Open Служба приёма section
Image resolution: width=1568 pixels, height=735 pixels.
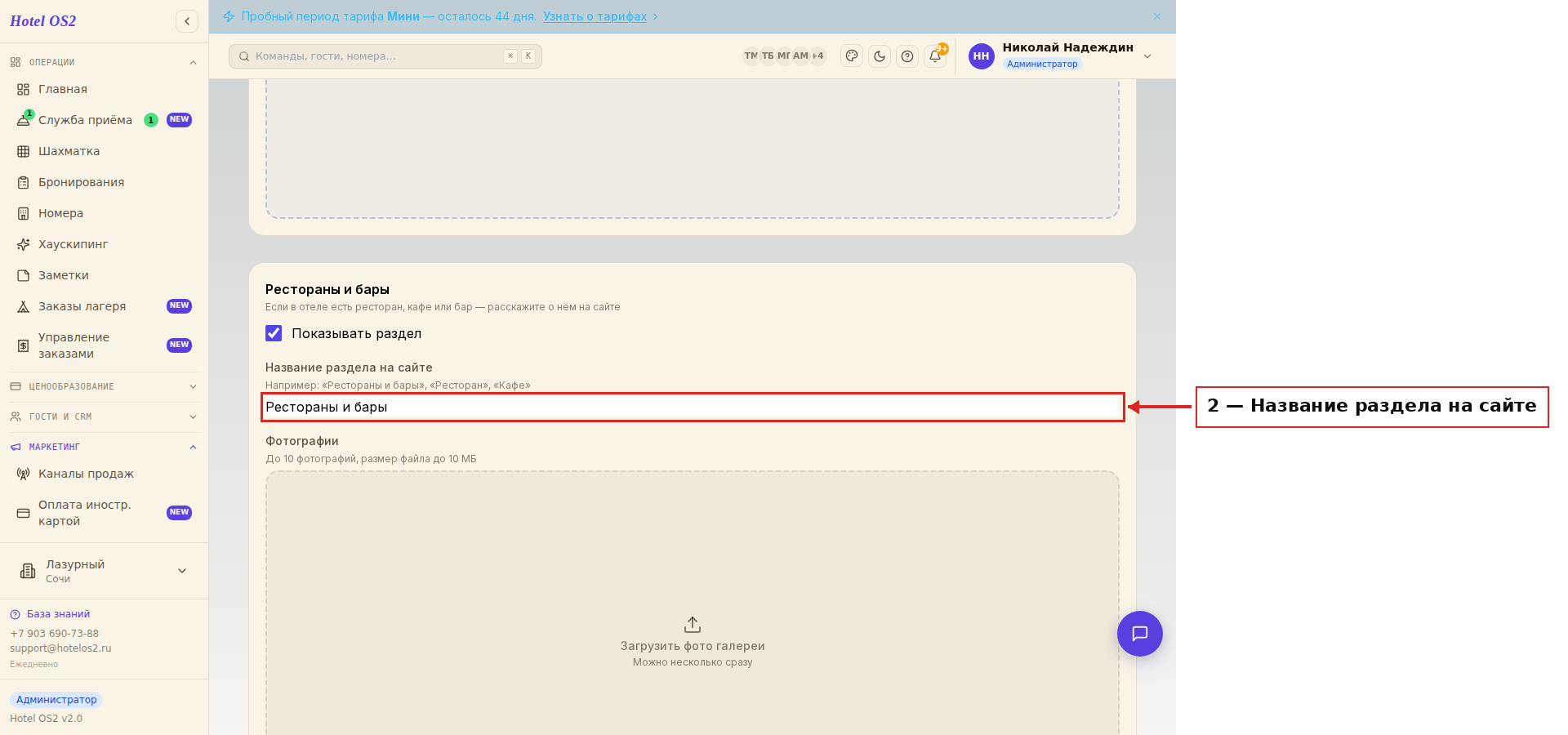click(104, 120)
